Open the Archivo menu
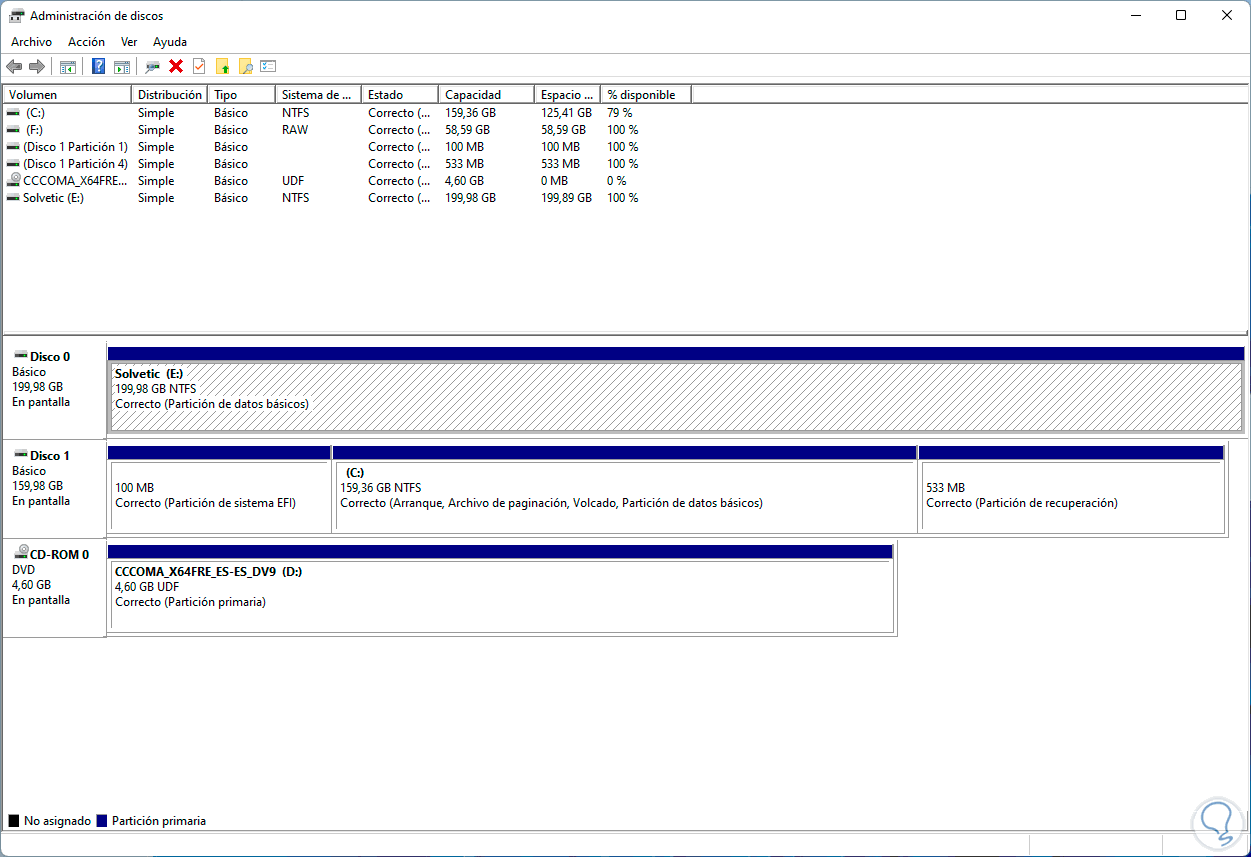Screen dimensions: 1251x857 click(31, 42)
